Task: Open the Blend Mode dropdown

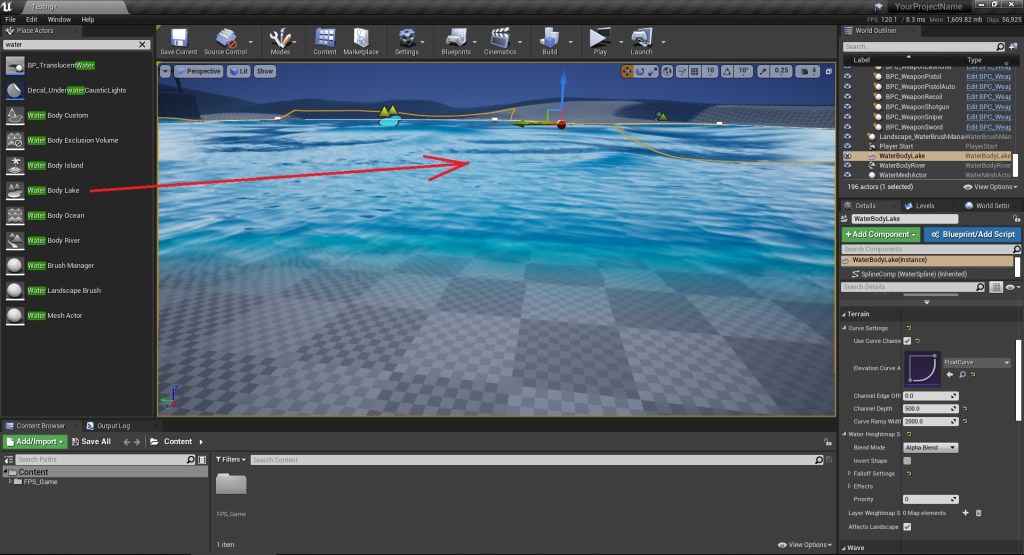Action: click(x=930, y=447)
